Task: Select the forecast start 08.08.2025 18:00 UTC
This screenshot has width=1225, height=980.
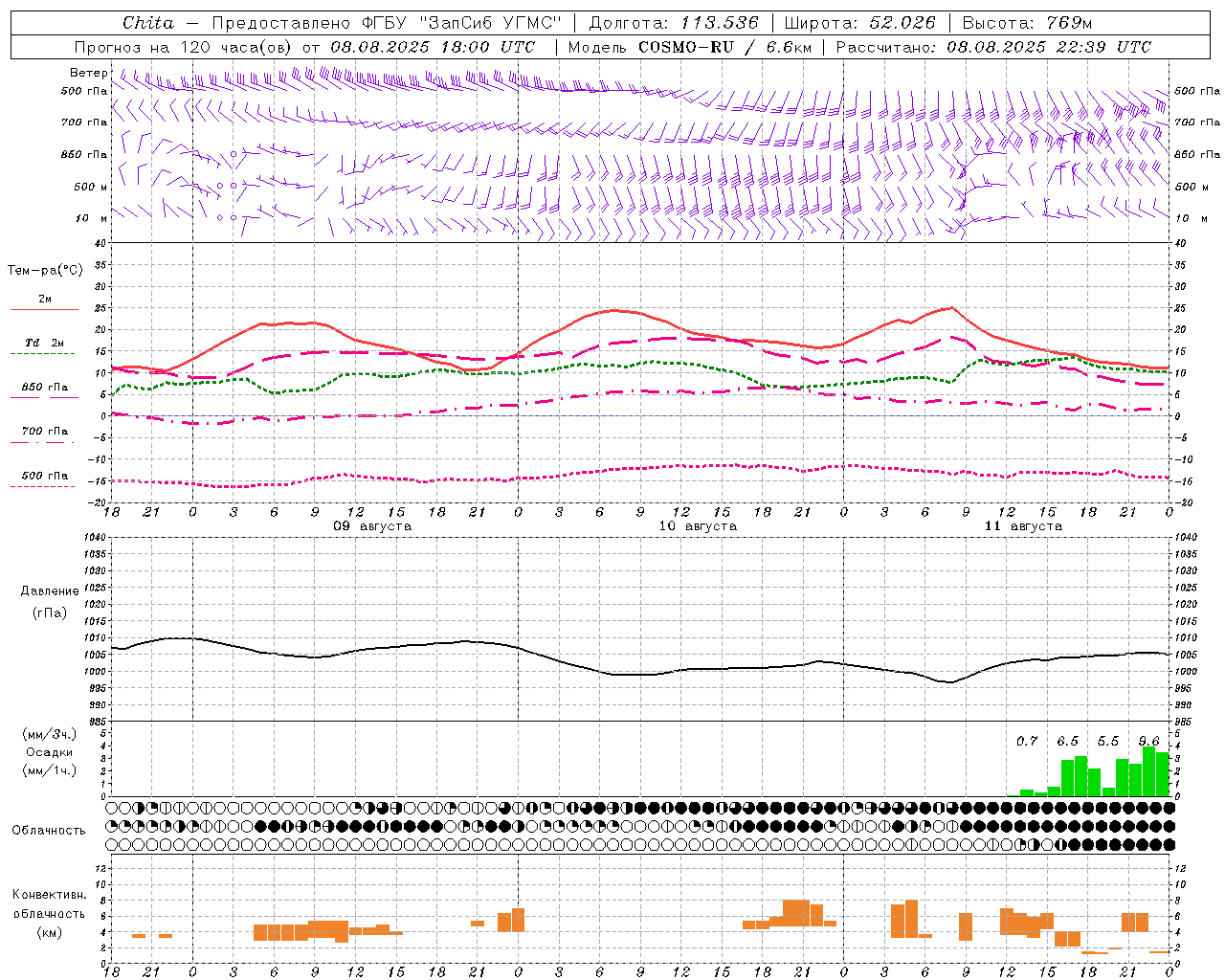Action: 433,46
